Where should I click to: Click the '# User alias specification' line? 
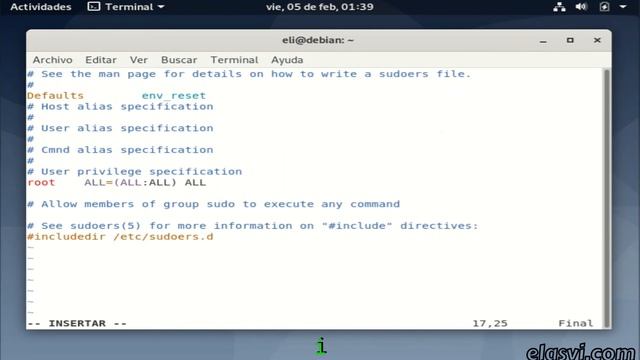pos(120,129)
